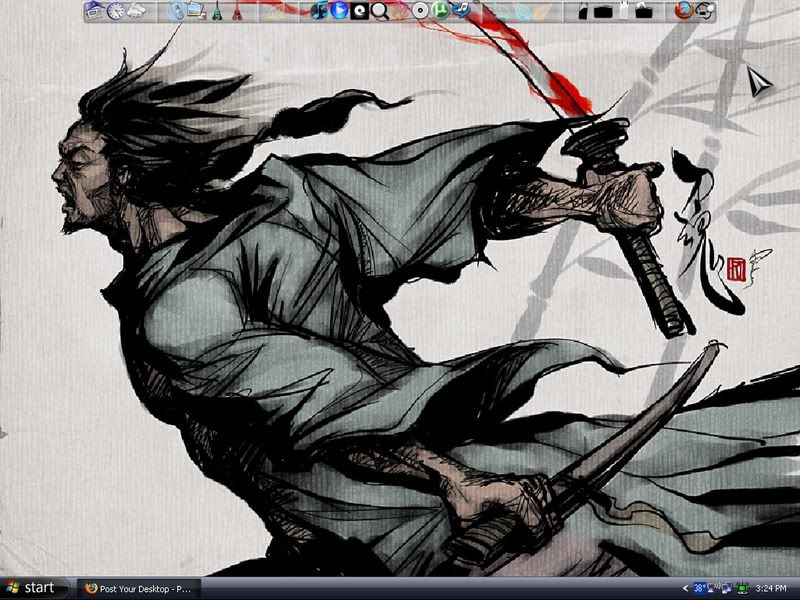Launch the red figure dock icon
The image size is (800, 600).
[237, 11]
